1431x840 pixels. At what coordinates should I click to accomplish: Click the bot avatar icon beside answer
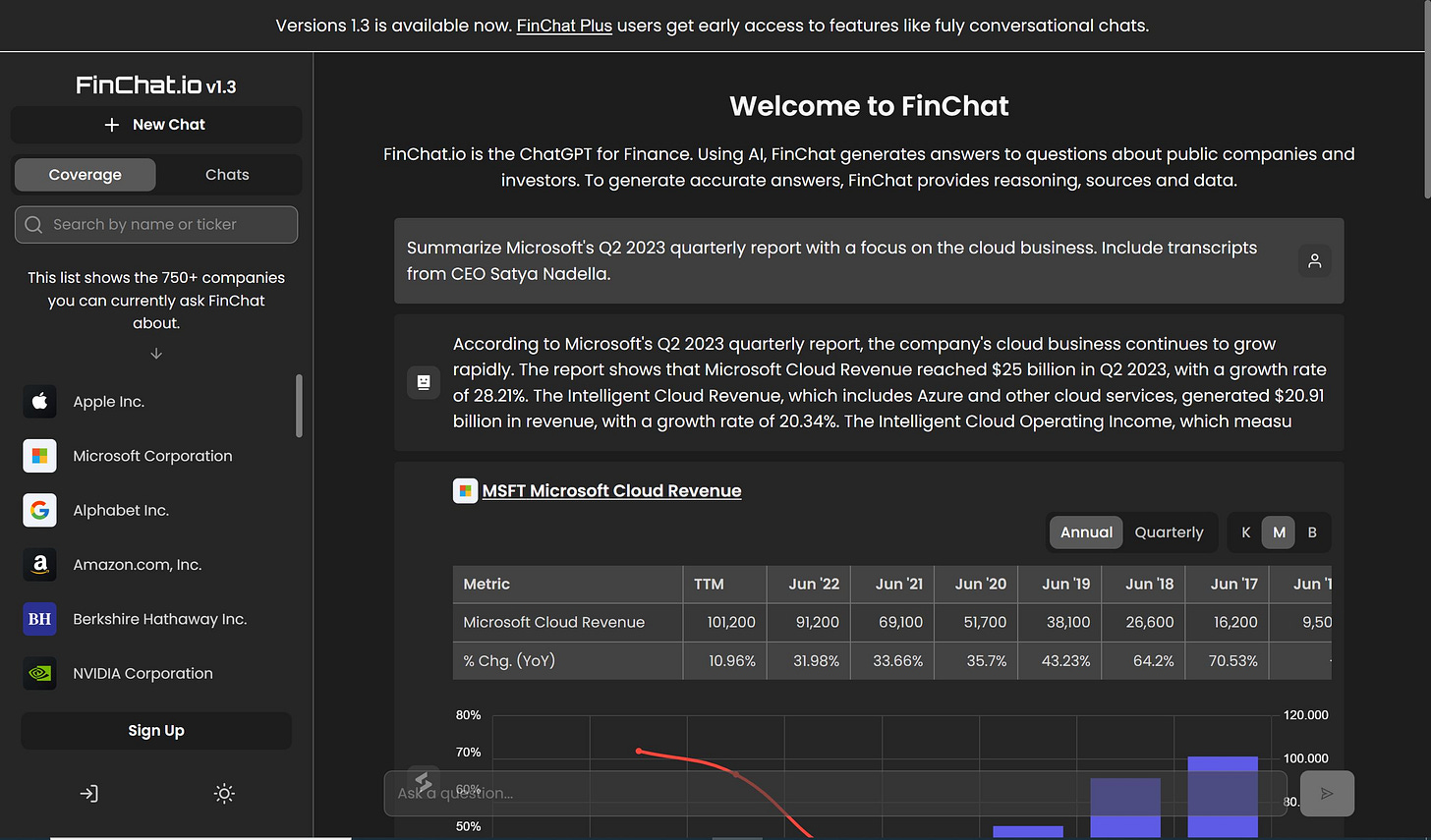(424, 382)
